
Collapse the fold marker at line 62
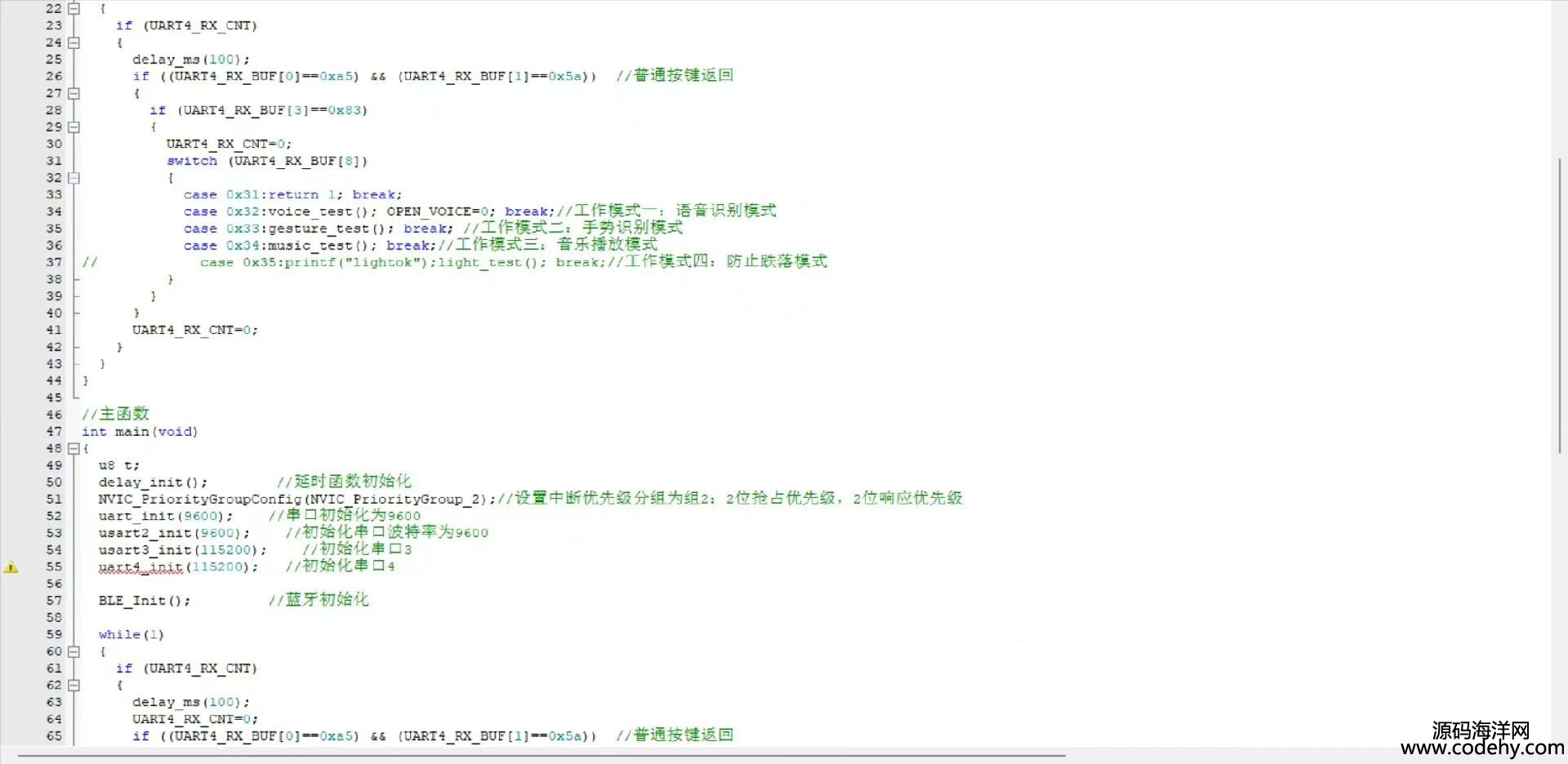pos(73,686)
